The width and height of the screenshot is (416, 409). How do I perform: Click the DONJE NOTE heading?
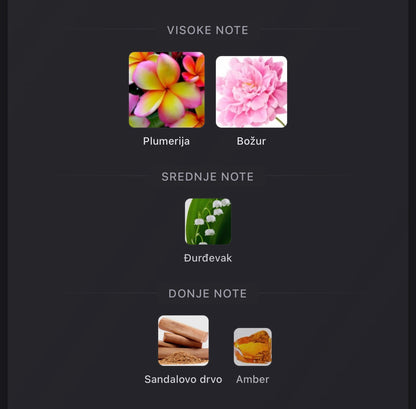point(208,294)
